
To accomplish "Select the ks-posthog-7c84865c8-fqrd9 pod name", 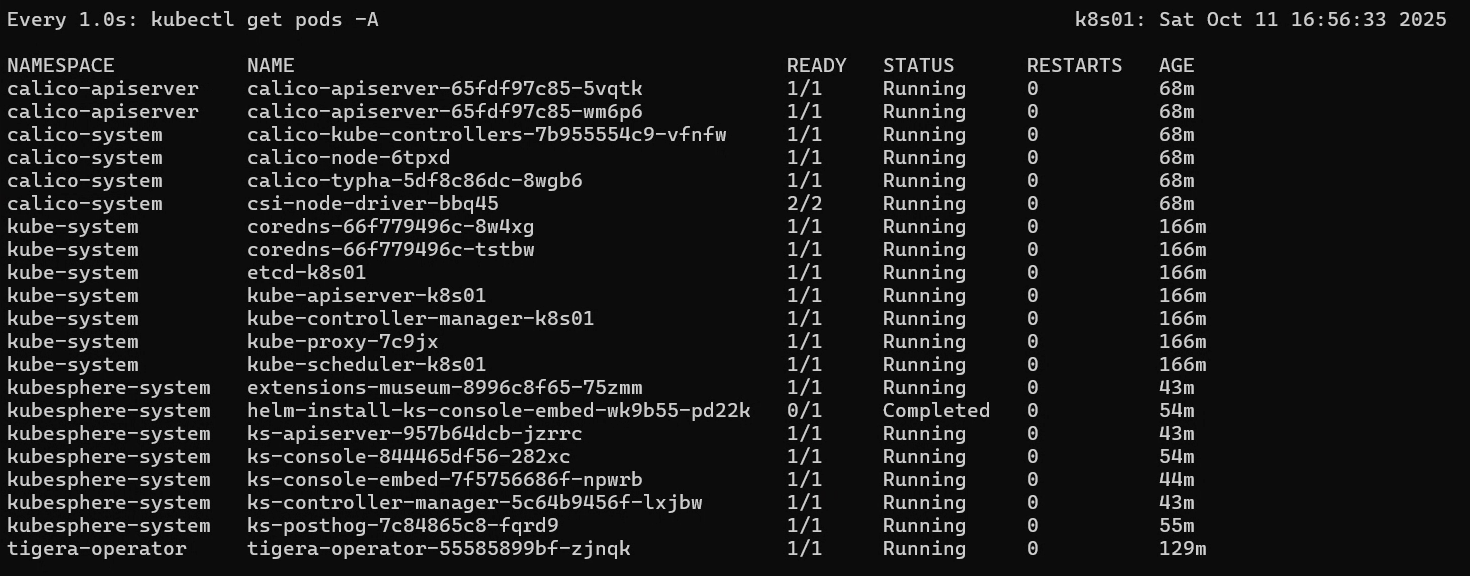I will click(x=402, y=526).
